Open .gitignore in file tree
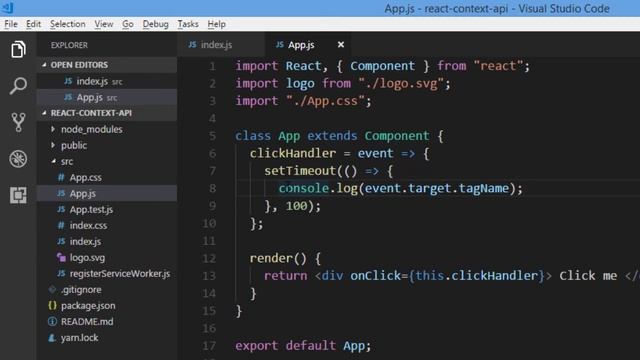 coord(107,289)
